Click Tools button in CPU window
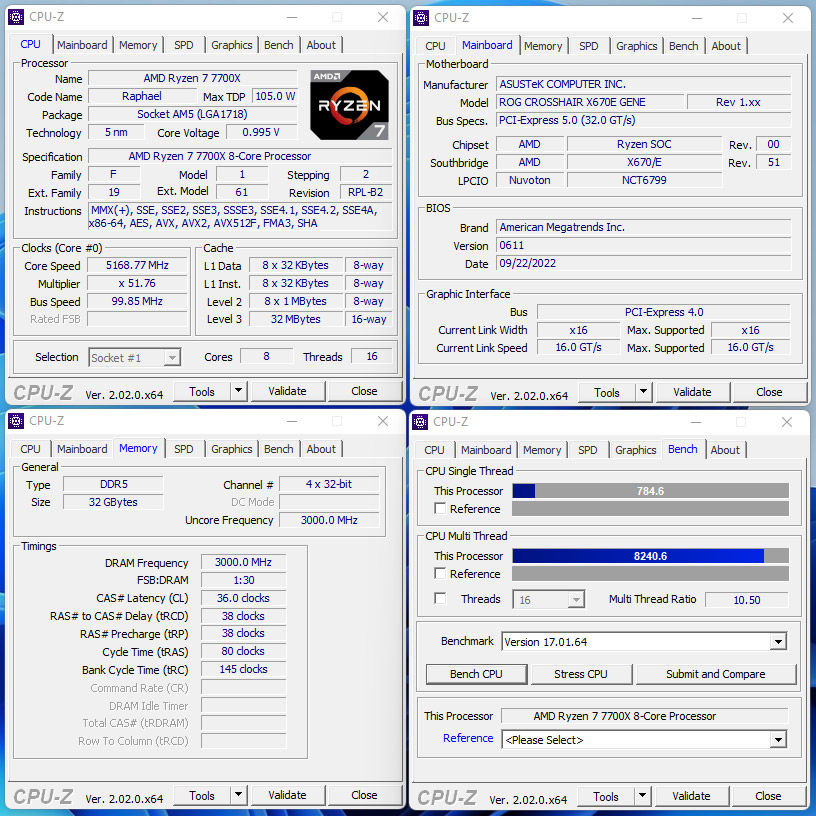This screenshot has width=816, height=816. 202,391
